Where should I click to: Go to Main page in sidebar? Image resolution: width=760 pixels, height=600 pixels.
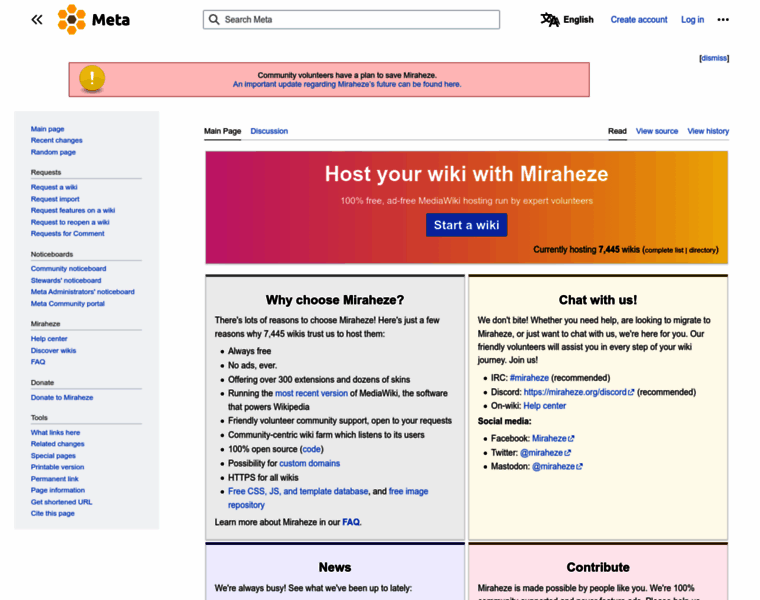point(48,129)
